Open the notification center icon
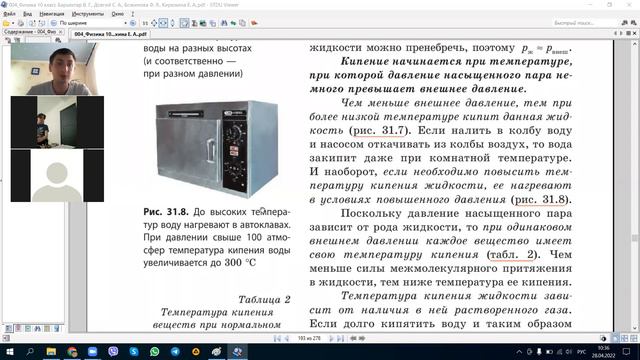This screenshot has height=360, width=640. click(627, 351)
